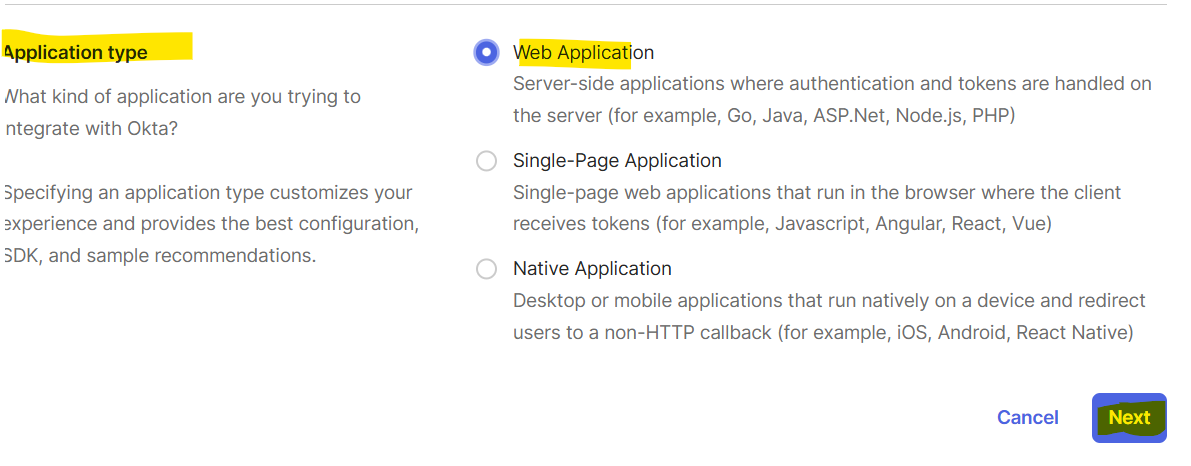1191x466 pixels.
Task: Pick the Native Application radio button
Action: point(486,269)
